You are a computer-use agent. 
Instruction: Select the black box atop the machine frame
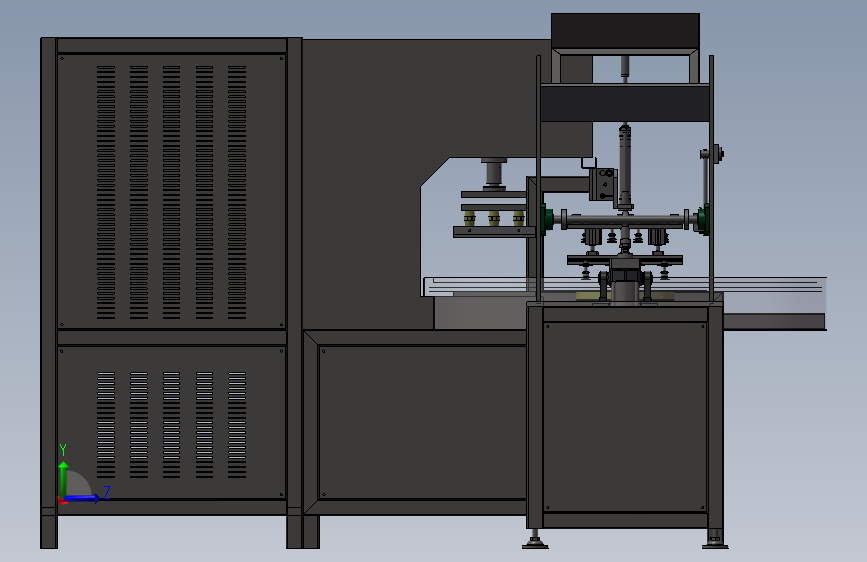625,32
